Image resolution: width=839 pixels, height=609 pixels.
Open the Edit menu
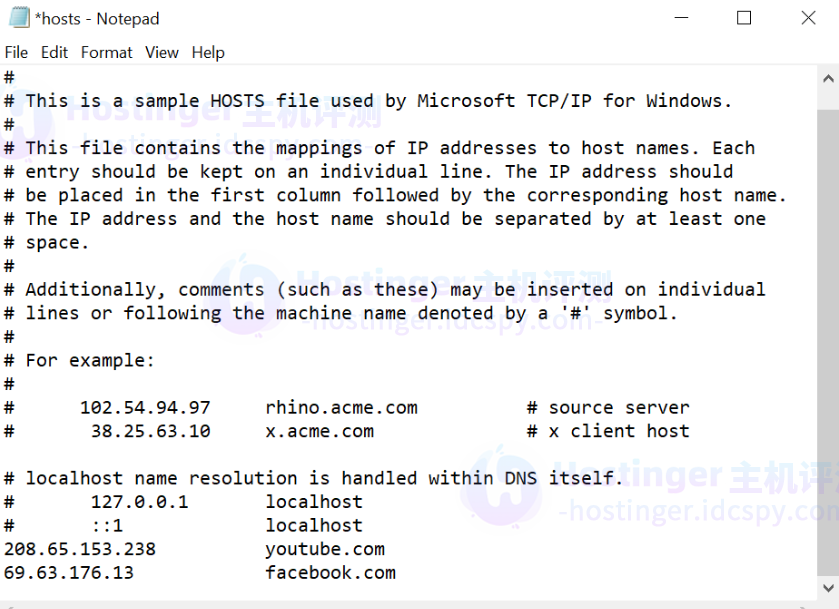(x=54, y=52)
